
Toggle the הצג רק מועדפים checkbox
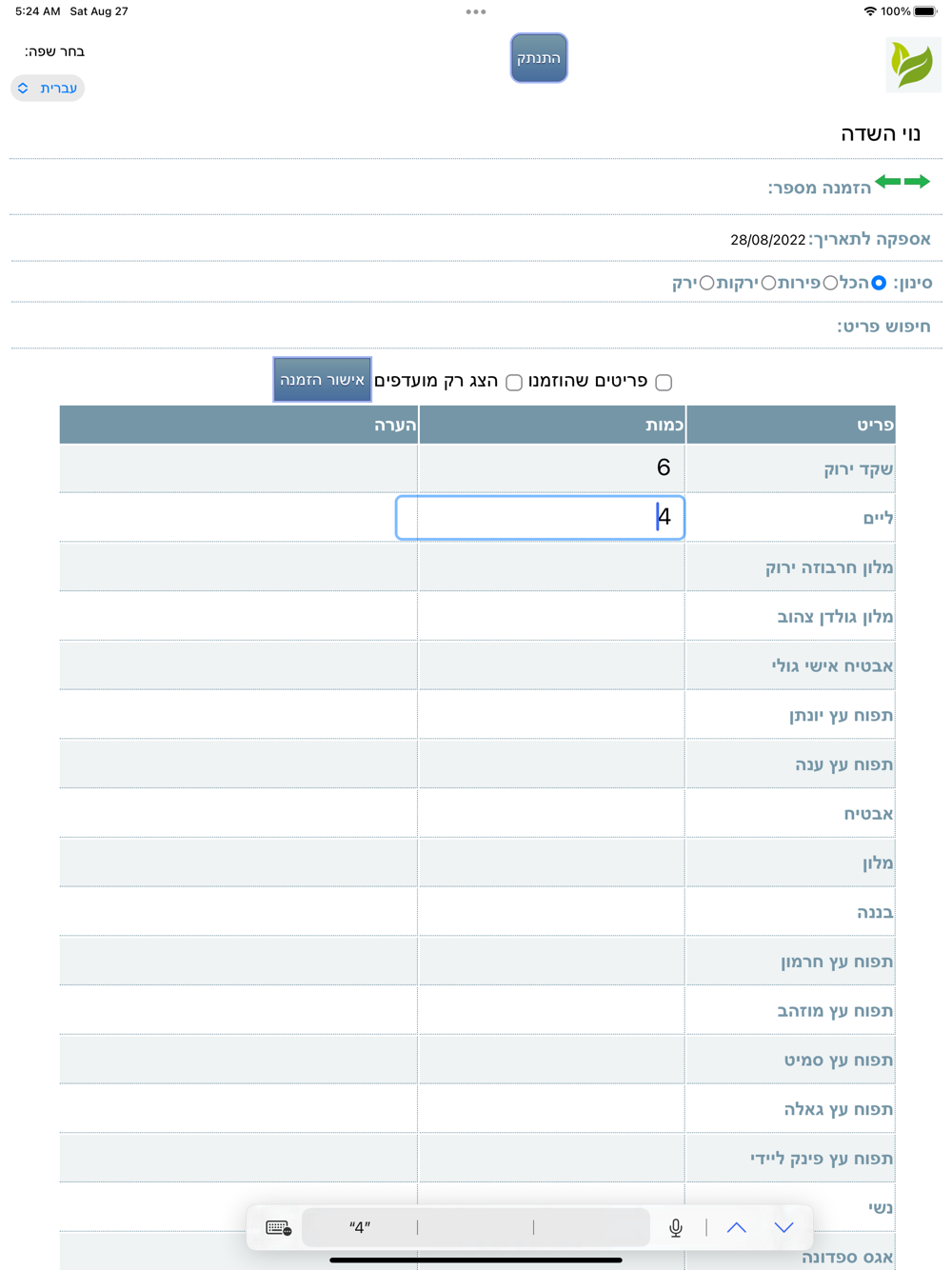[514, 382]
